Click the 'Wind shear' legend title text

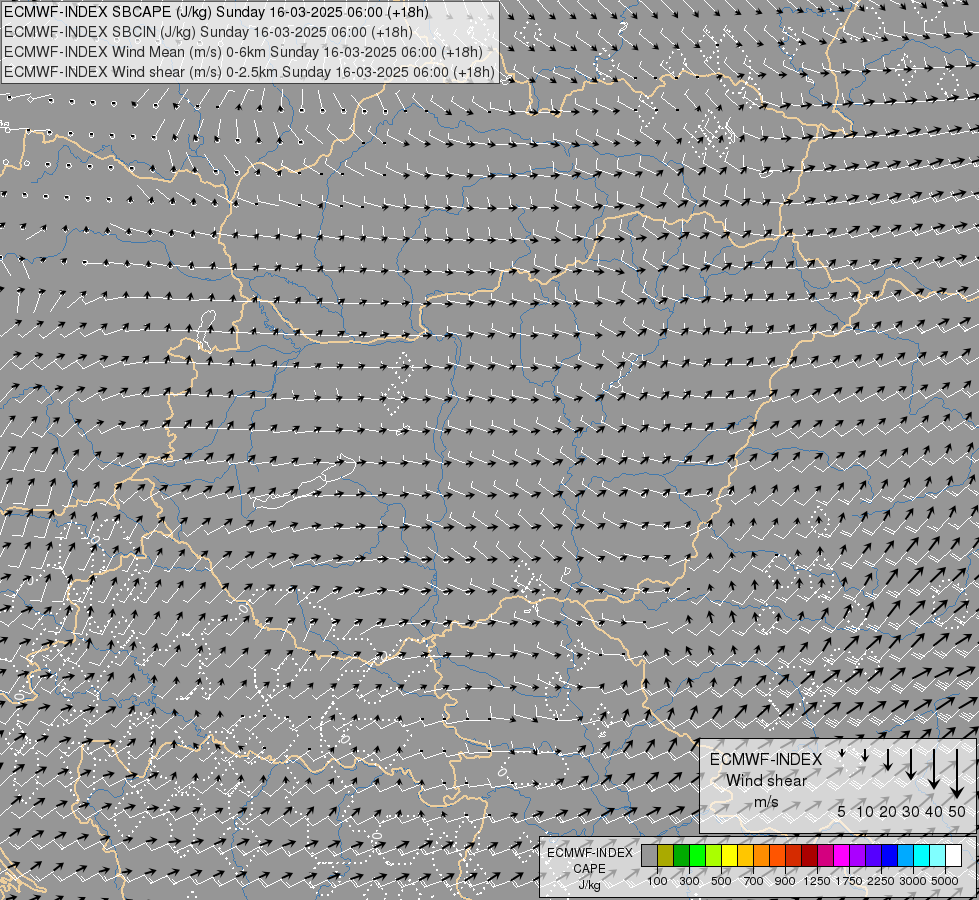766,781
